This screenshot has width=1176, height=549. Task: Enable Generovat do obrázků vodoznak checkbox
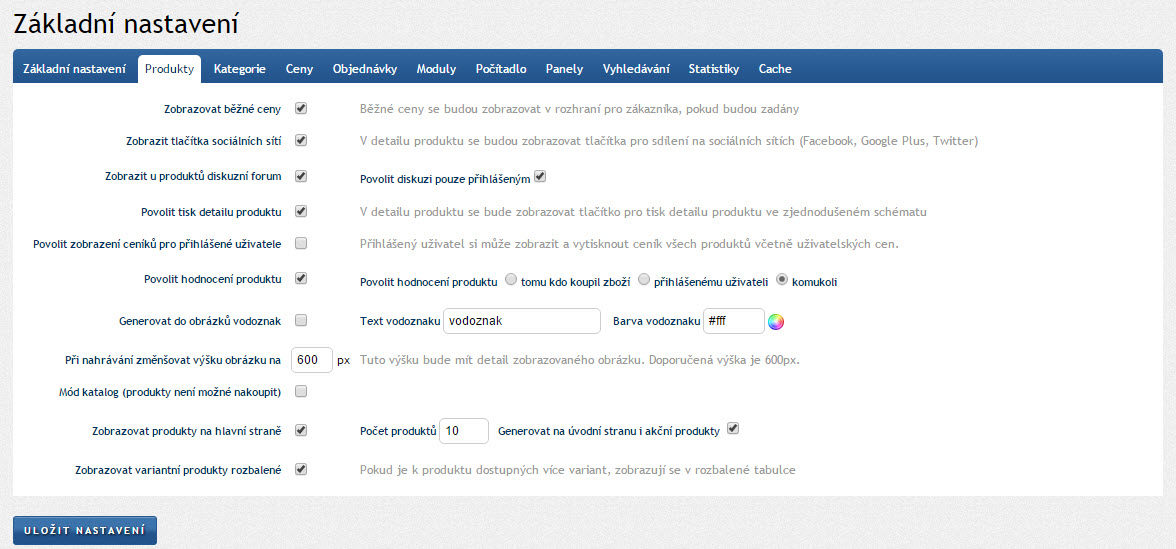coord(301,321)
